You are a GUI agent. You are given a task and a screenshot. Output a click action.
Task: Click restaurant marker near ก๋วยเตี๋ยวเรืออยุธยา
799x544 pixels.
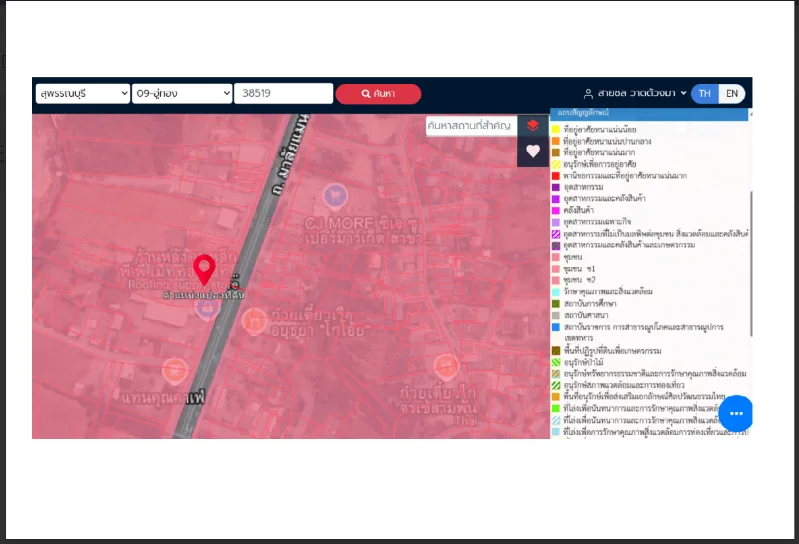tap(254, 321)
